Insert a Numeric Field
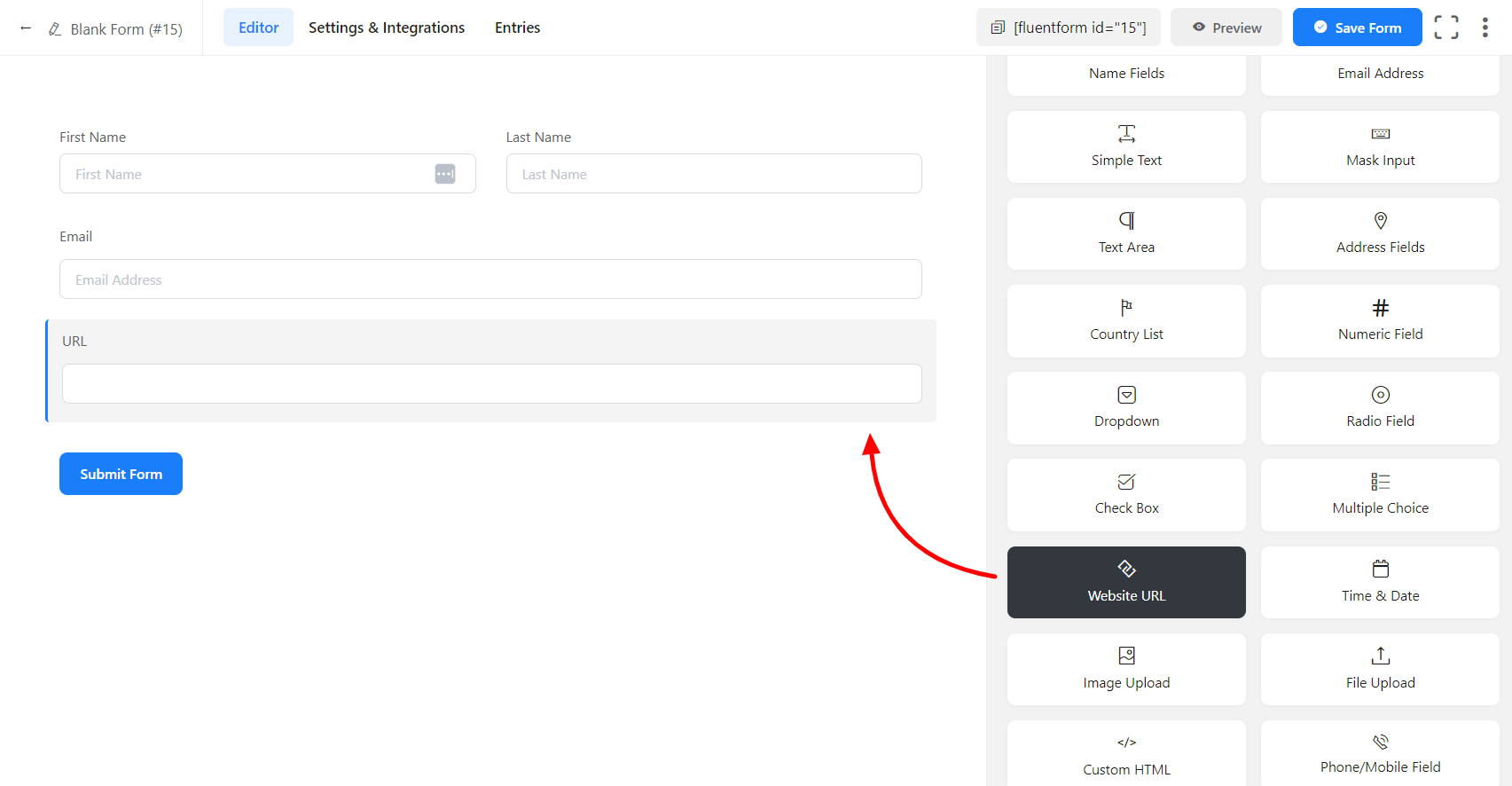Screen dimensions: 1512x786 point(1380,321)
